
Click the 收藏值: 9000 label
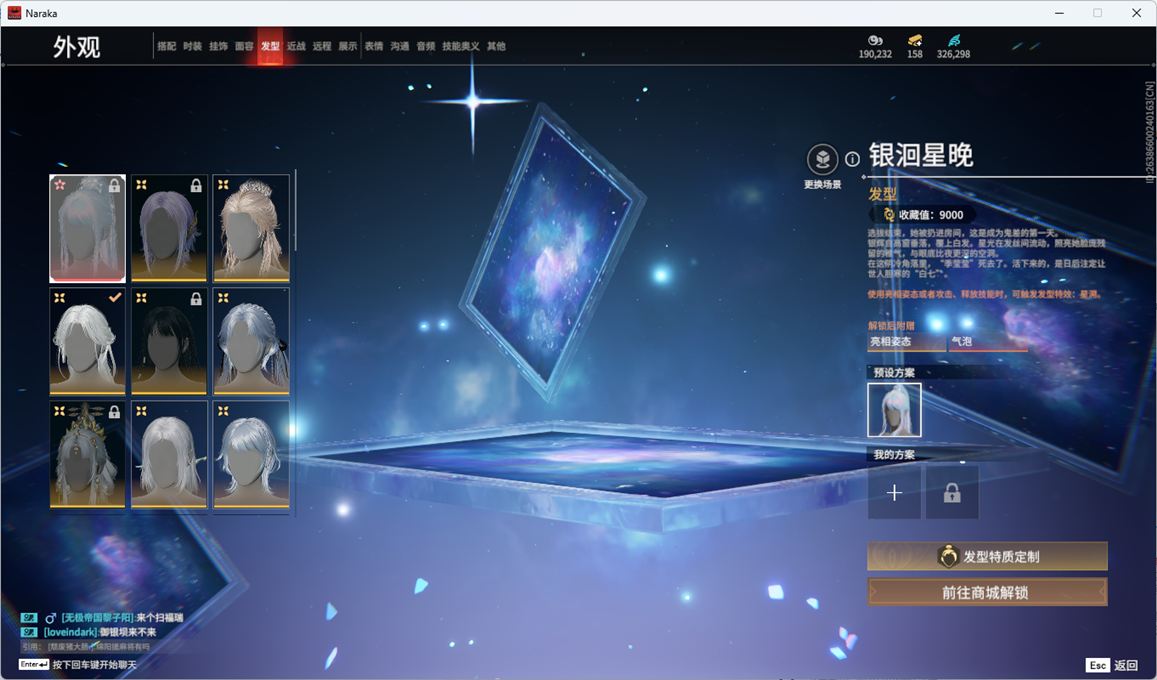click(x=930, y=215)
